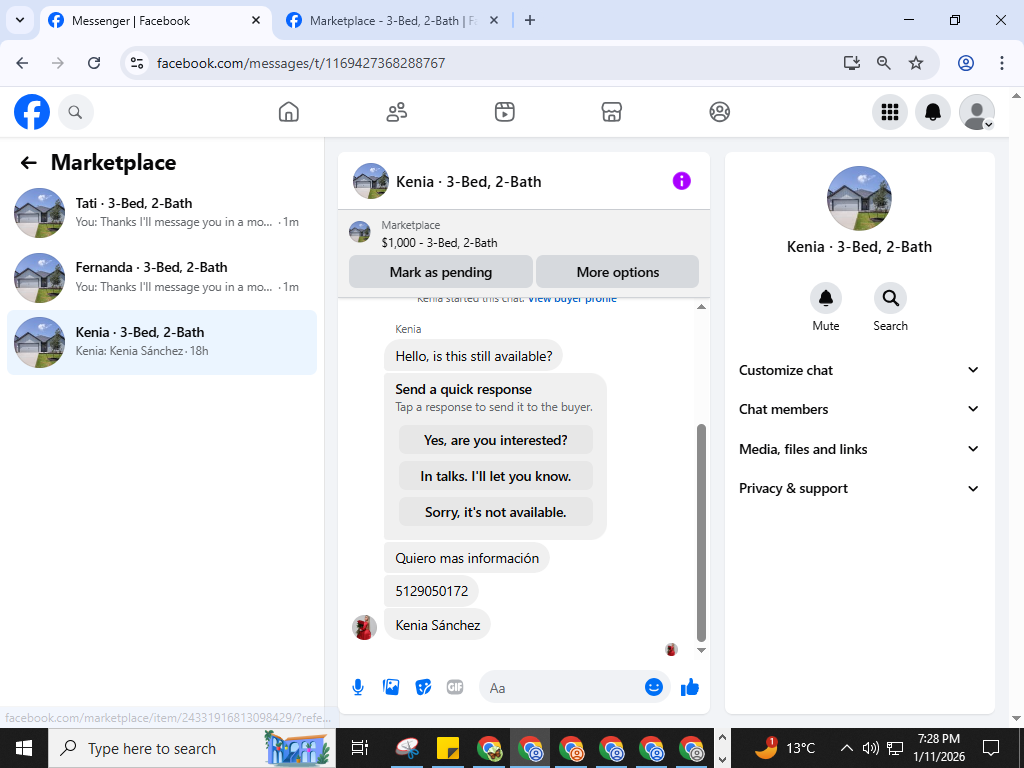Image resolution: width=1024 pixels, height=768 pixels.
Task: Expand the Privacy & support section
Action: tap(859, 488)
